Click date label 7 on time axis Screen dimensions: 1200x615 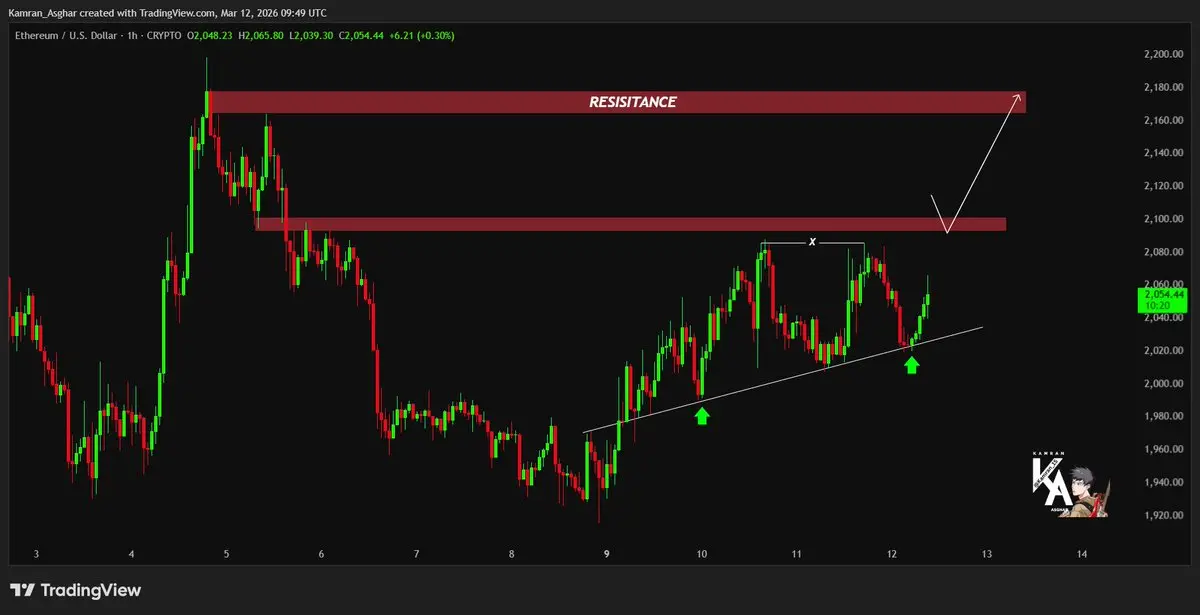click(x=416, y=554)
